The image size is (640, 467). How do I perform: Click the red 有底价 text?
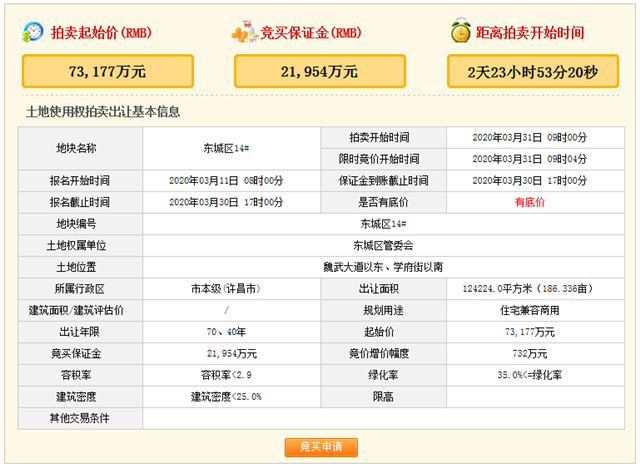click(x=530, y=202)
